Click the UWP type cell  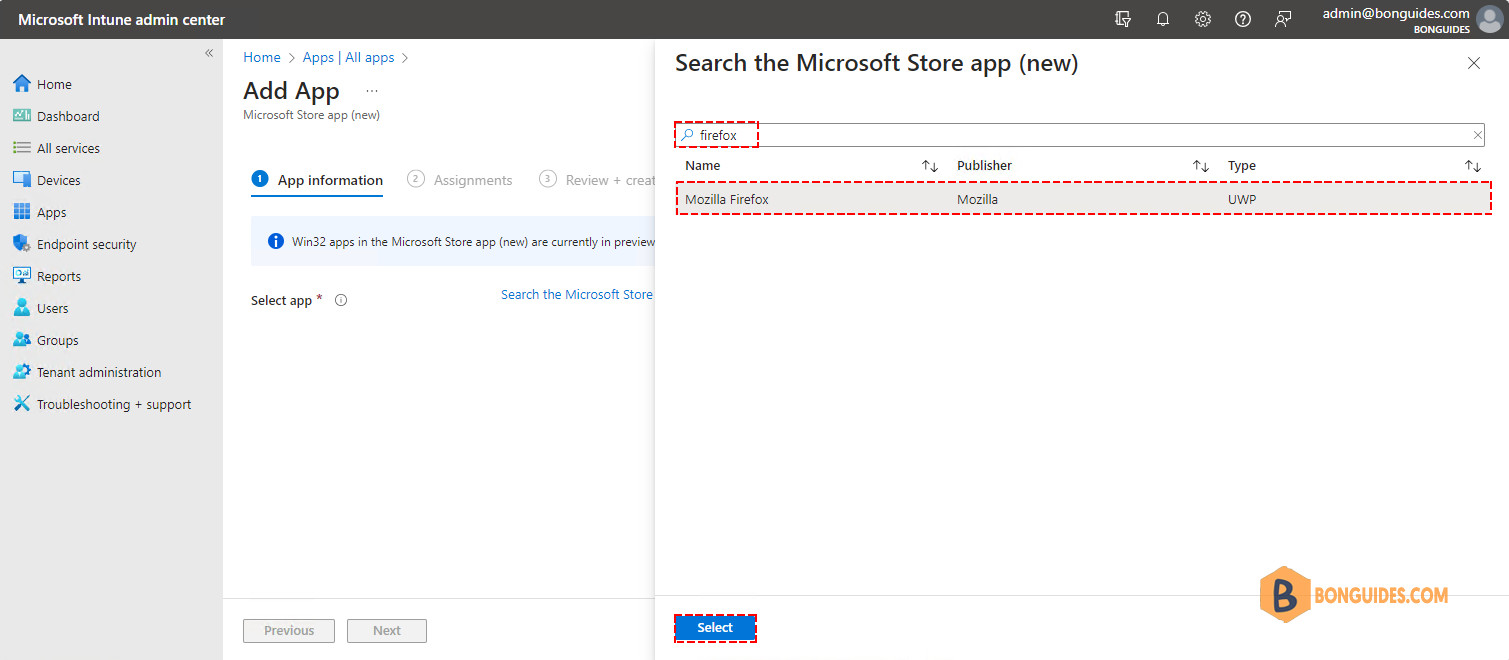1242,200
